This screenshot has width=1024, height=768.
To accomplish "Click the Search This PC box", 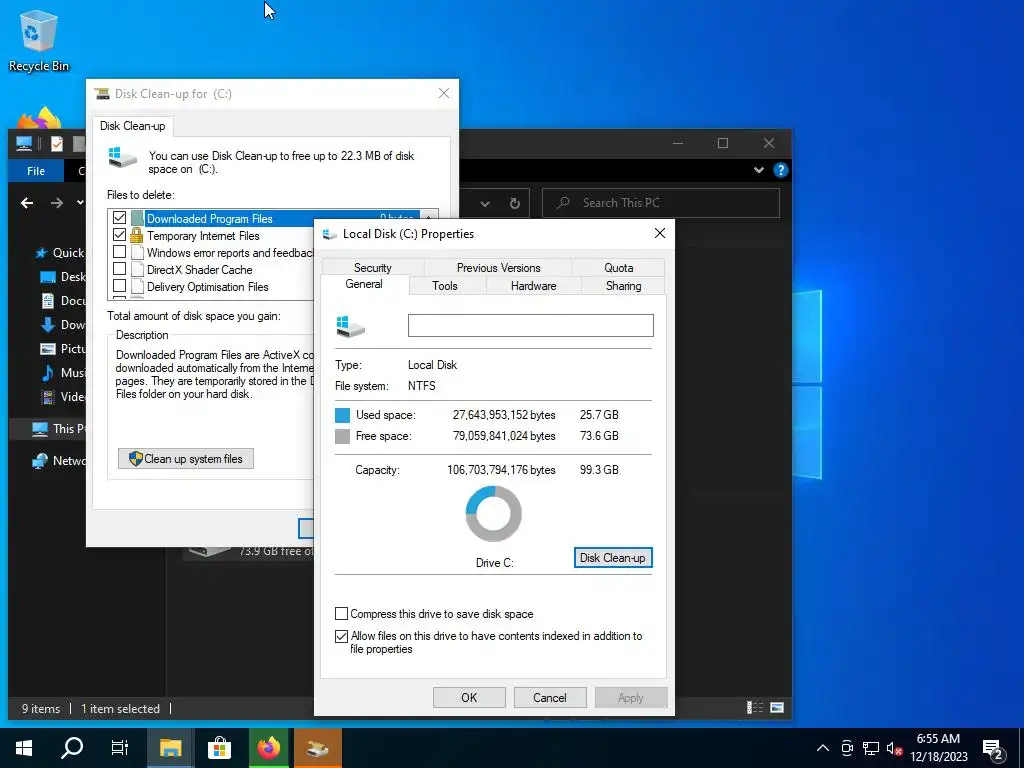I will [x=661, y=203].
